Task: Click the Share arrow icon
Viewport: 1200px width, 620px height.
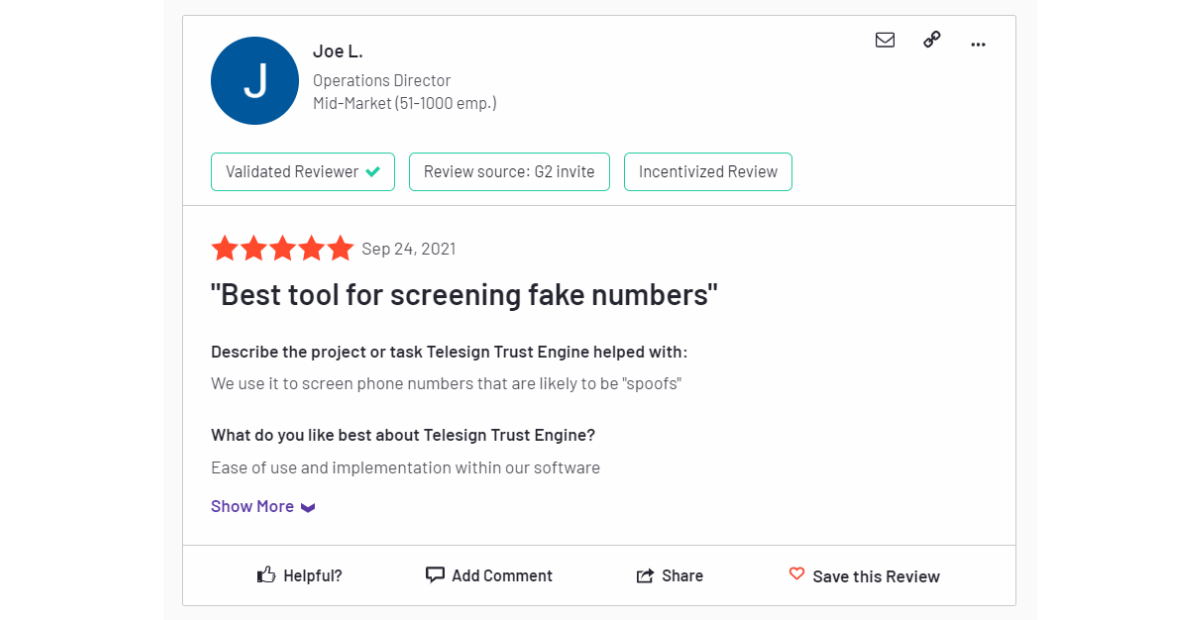Action: click(645, 576)
